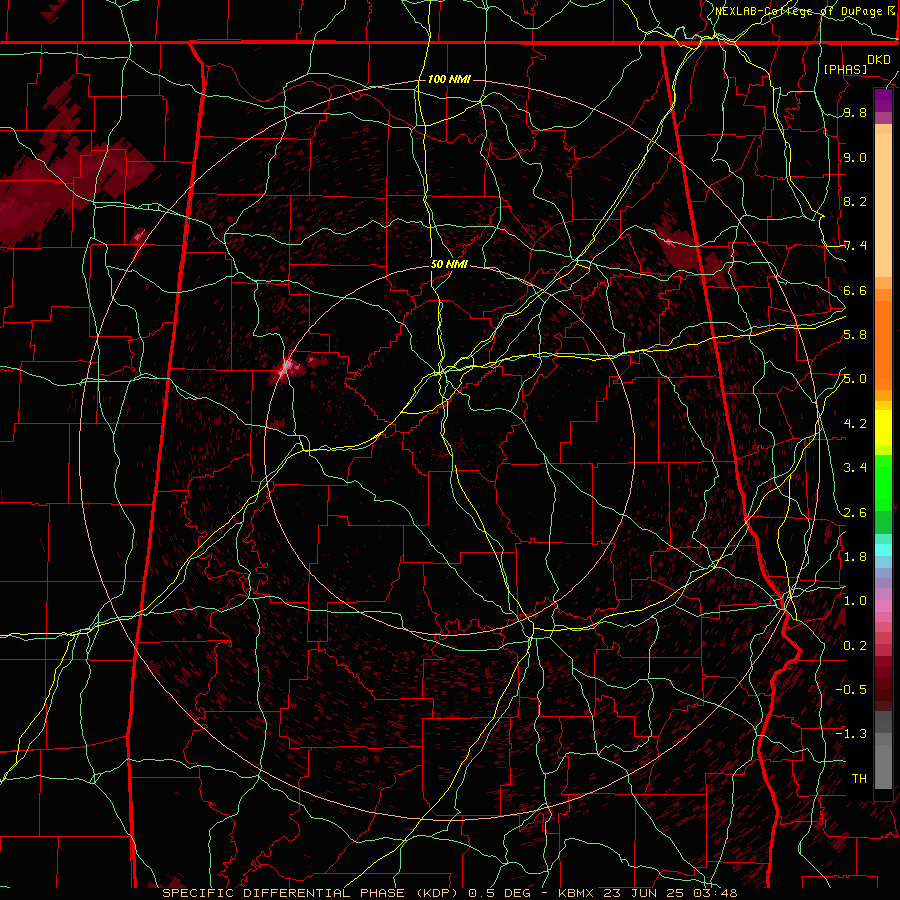Click the bright green segment of the color bar
Viewport: 900px width, 900px height.
(x=883, y=483)
